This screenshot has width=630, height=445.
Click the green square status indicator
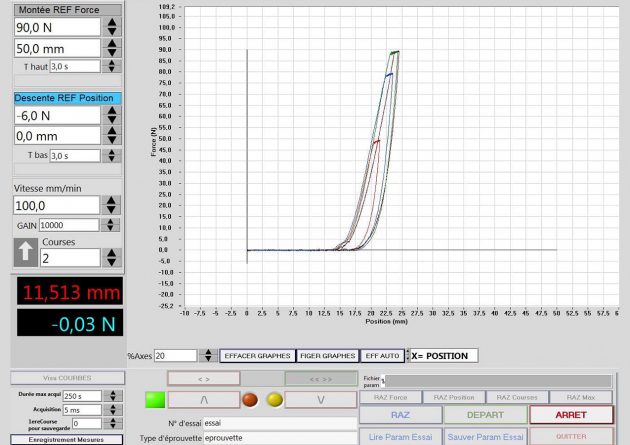tap(155, 400)
